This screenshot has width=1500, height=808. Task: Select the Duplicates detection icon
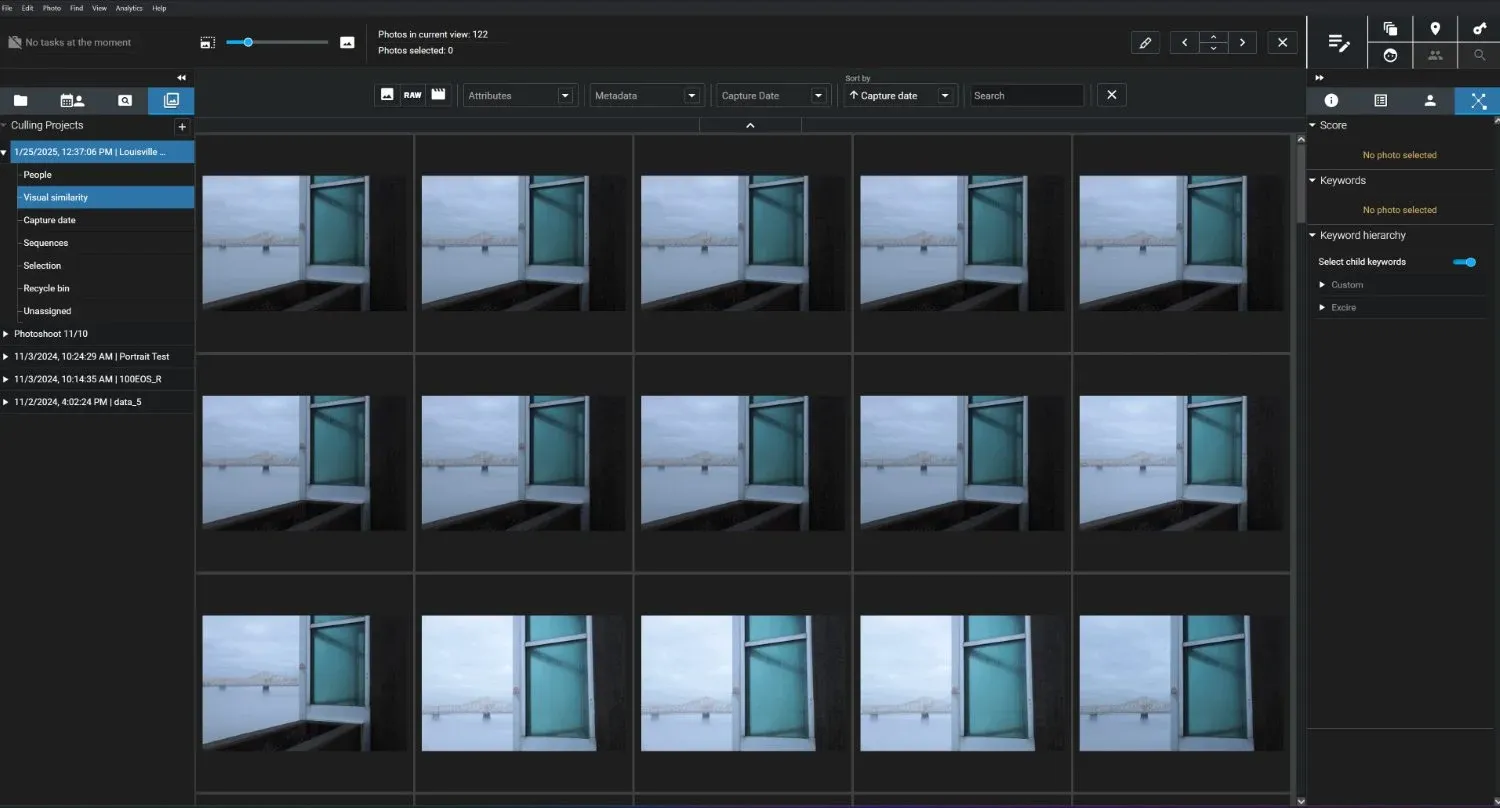1390,28
